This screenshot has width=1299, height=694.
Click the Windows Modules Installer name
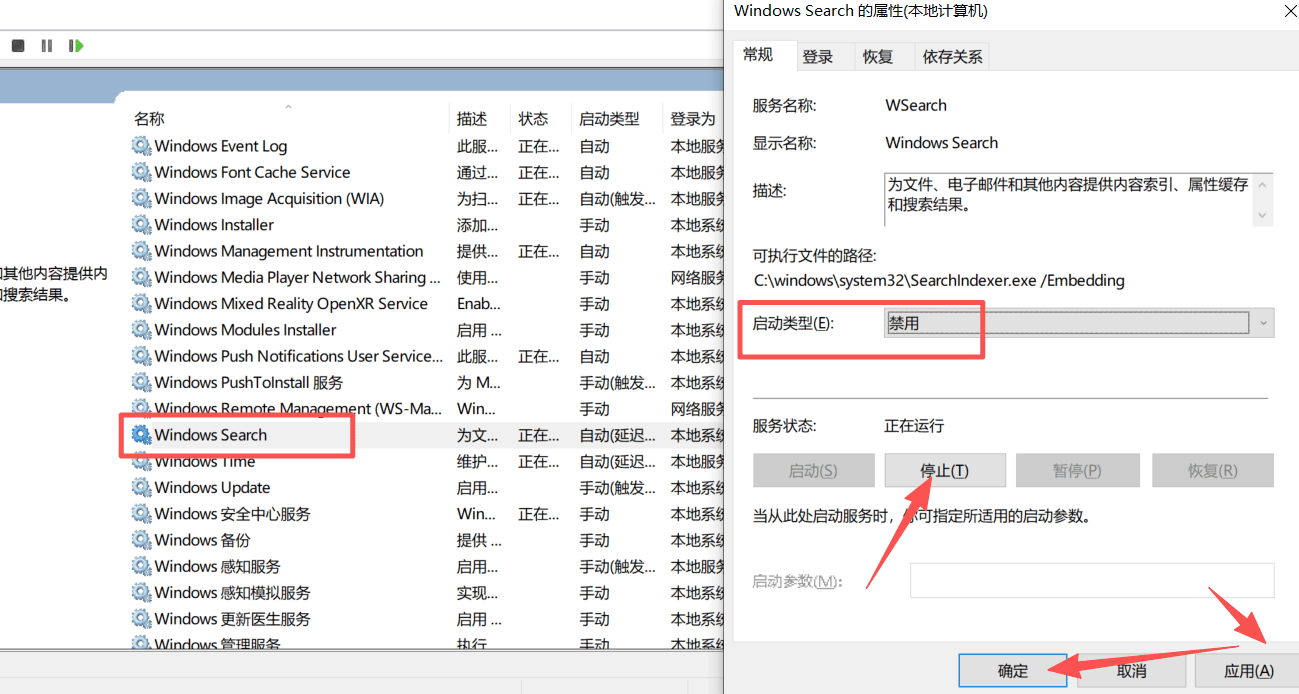pos(245,330)
